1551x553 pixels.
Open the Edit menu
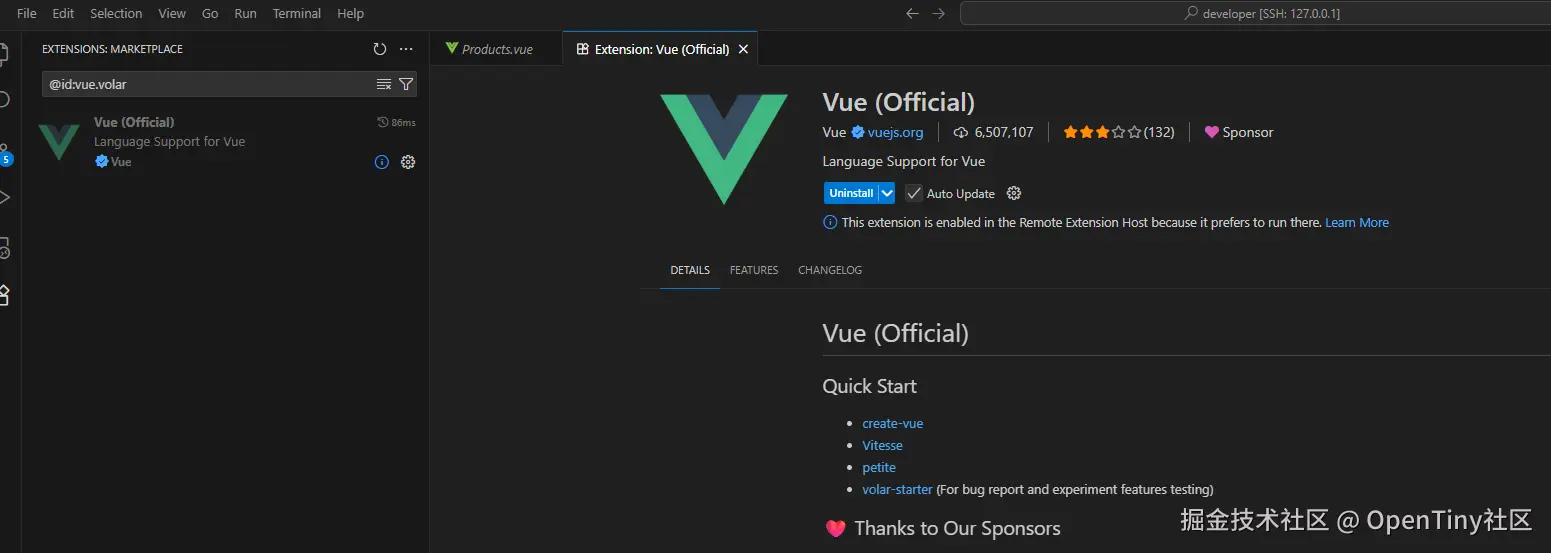[63, 14]
